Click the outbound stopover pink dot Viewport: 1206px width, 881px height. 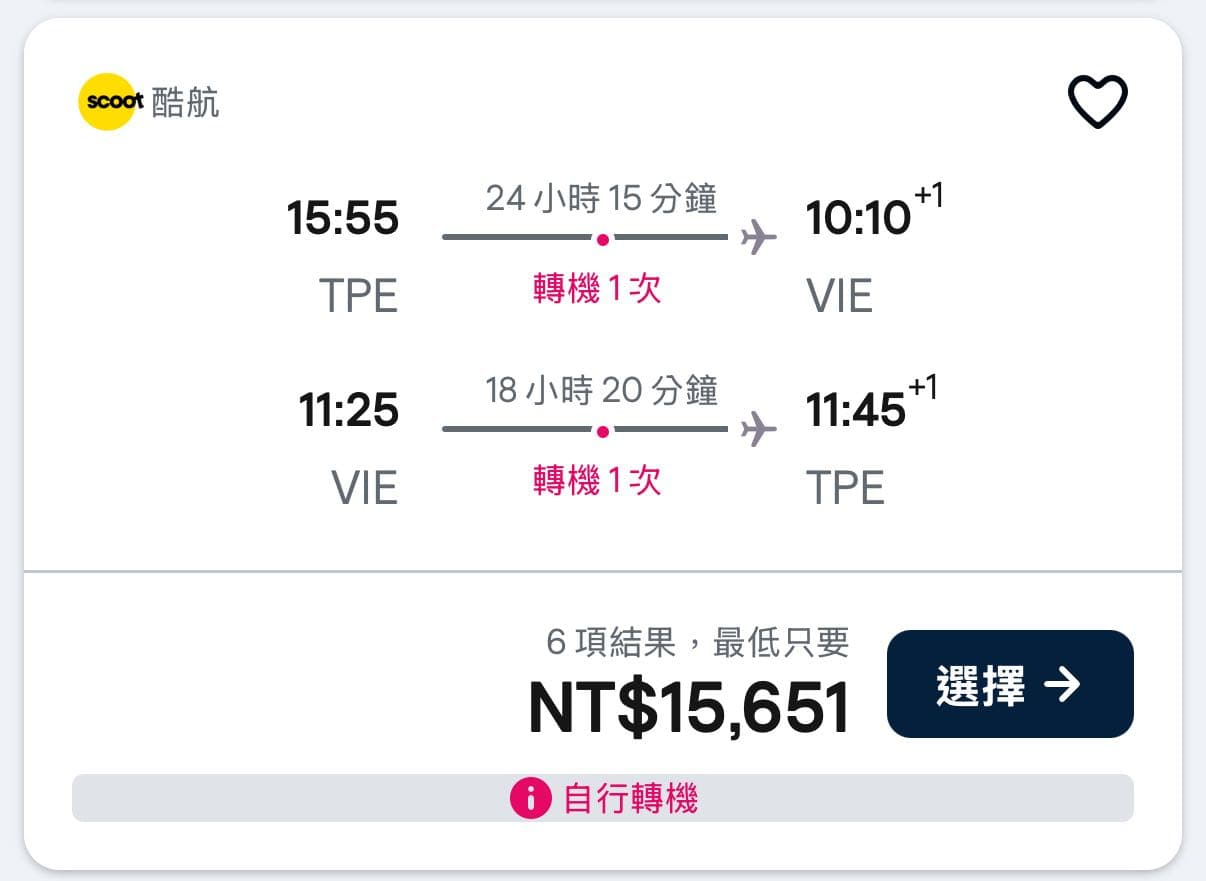(603, 239)
